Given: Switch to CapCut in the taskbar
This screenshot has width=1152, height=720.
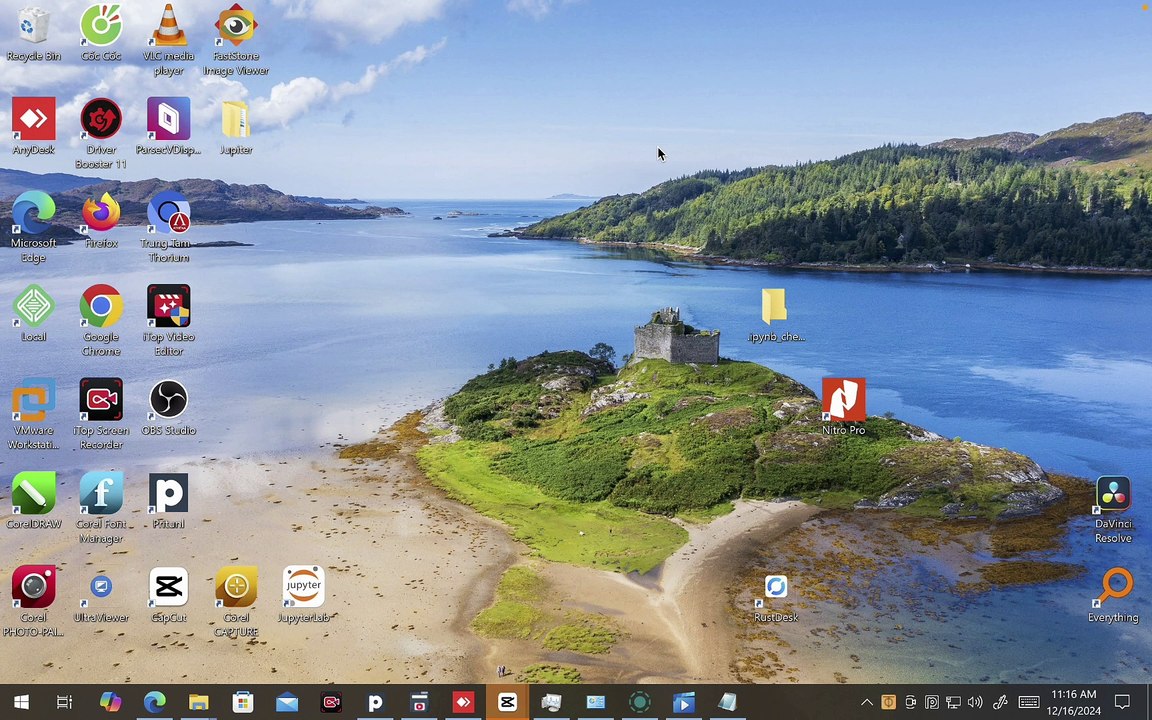Looking at the screenshot, I should (508, 703).
